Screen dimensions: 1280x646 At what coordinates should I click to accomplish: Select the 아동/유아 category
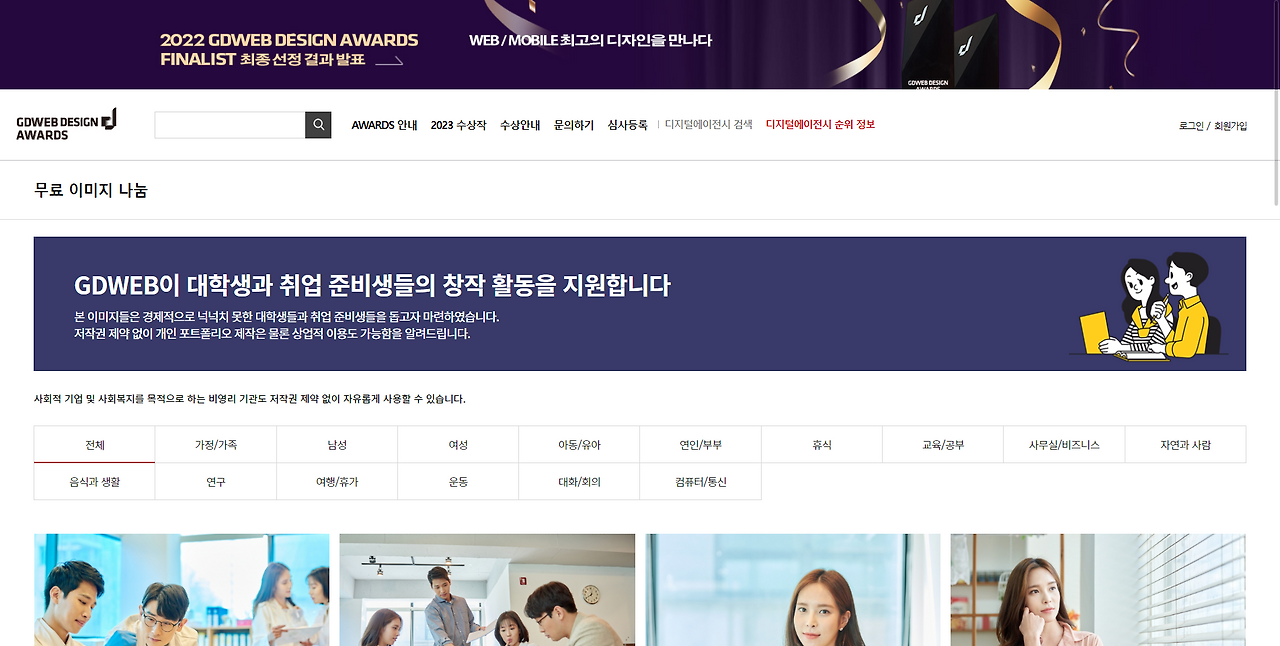[579, 444]
